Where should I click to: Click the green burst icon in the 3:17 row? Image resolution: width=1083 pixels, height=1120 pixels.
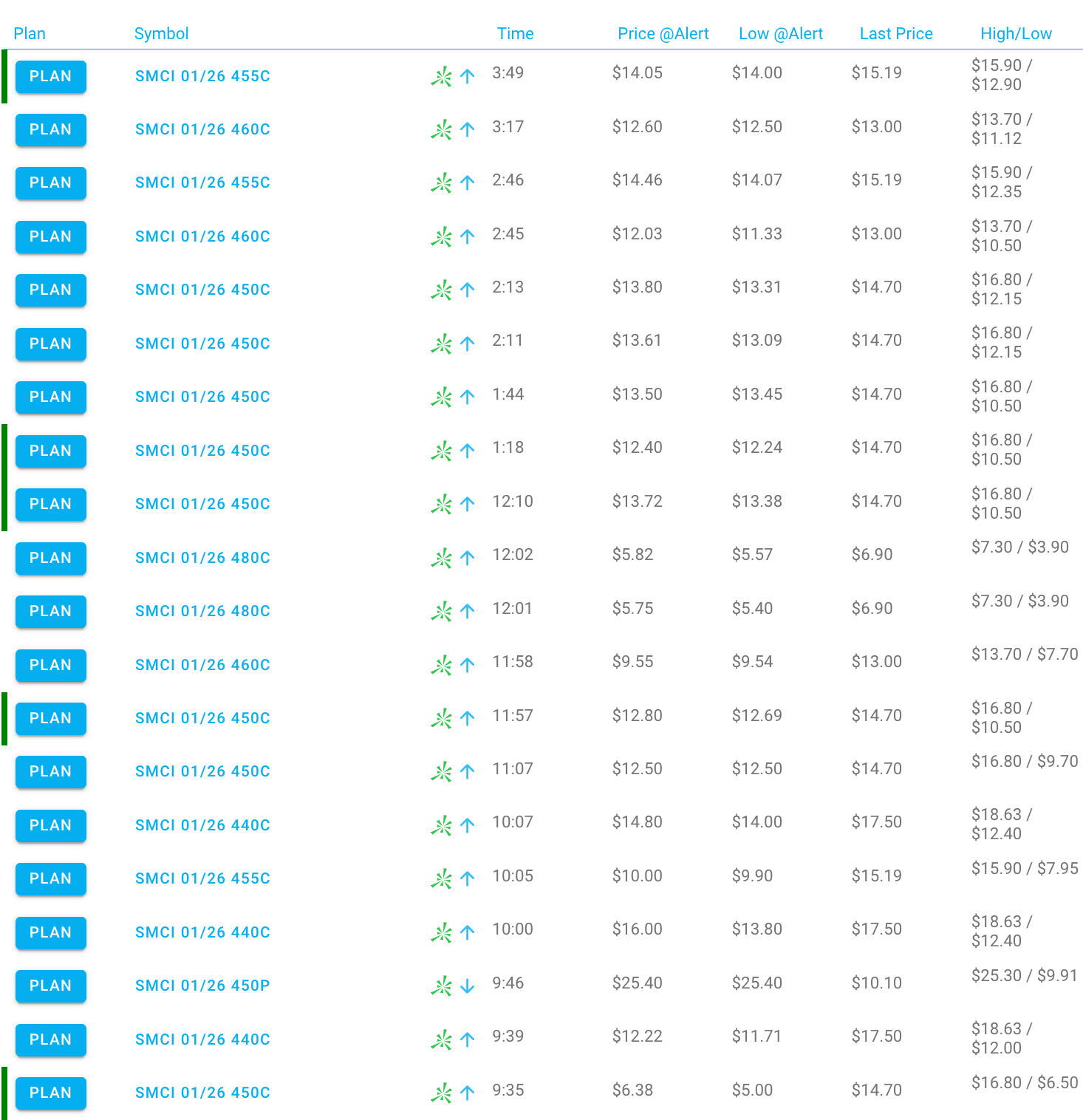pos(442,130)
